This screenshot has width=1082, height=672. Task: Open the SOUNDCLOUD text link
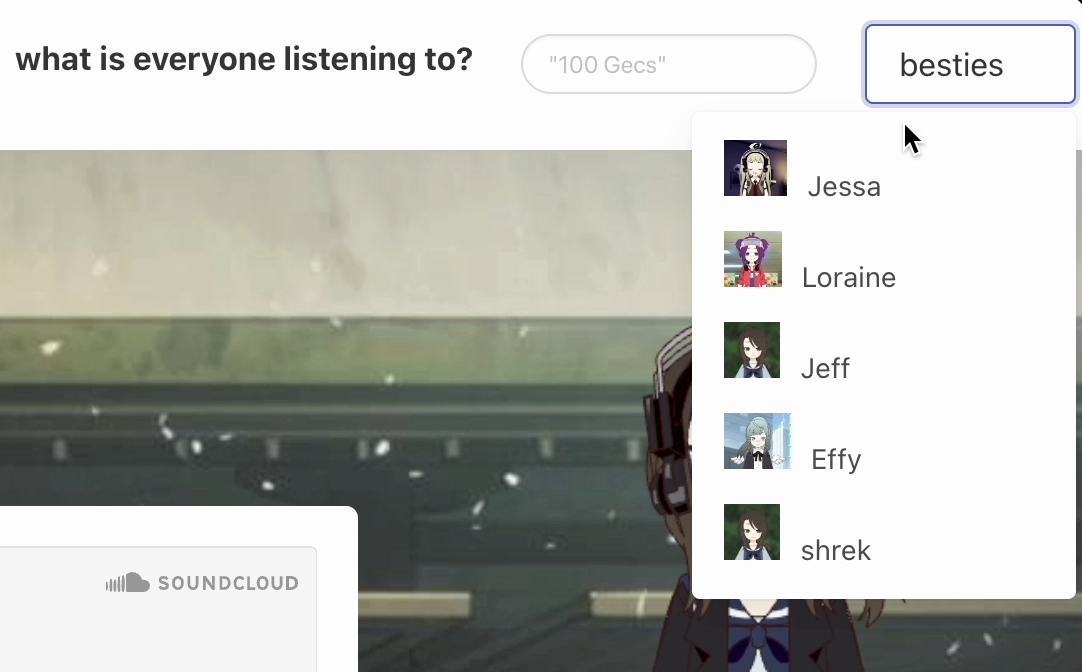click(x=228, y=584)
